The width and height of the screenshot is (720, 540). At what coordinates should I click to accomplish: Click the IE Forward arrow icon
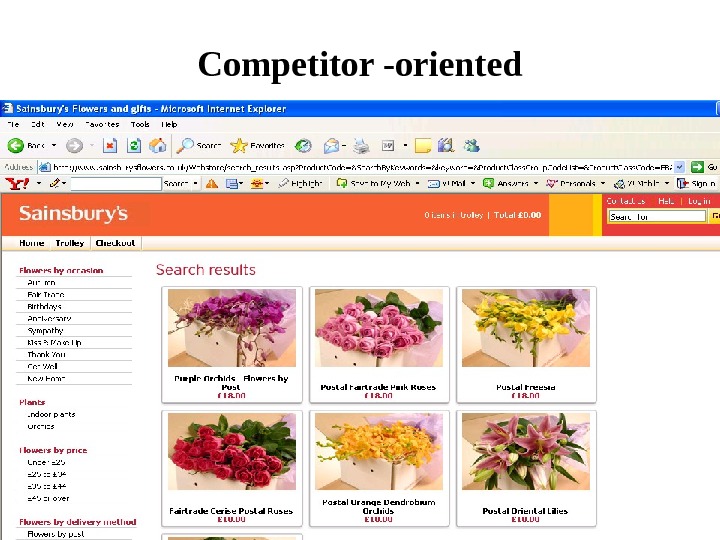pyautogui.click(x=74, y=146)
